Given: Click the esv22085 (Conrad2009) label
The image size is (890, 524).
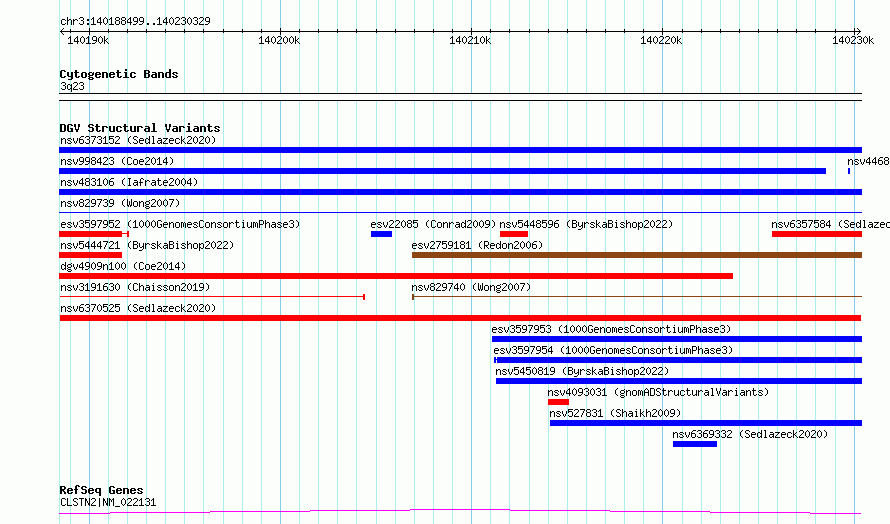Looking at the screenshot, I should pyautogui.click(x=433, y=224).
